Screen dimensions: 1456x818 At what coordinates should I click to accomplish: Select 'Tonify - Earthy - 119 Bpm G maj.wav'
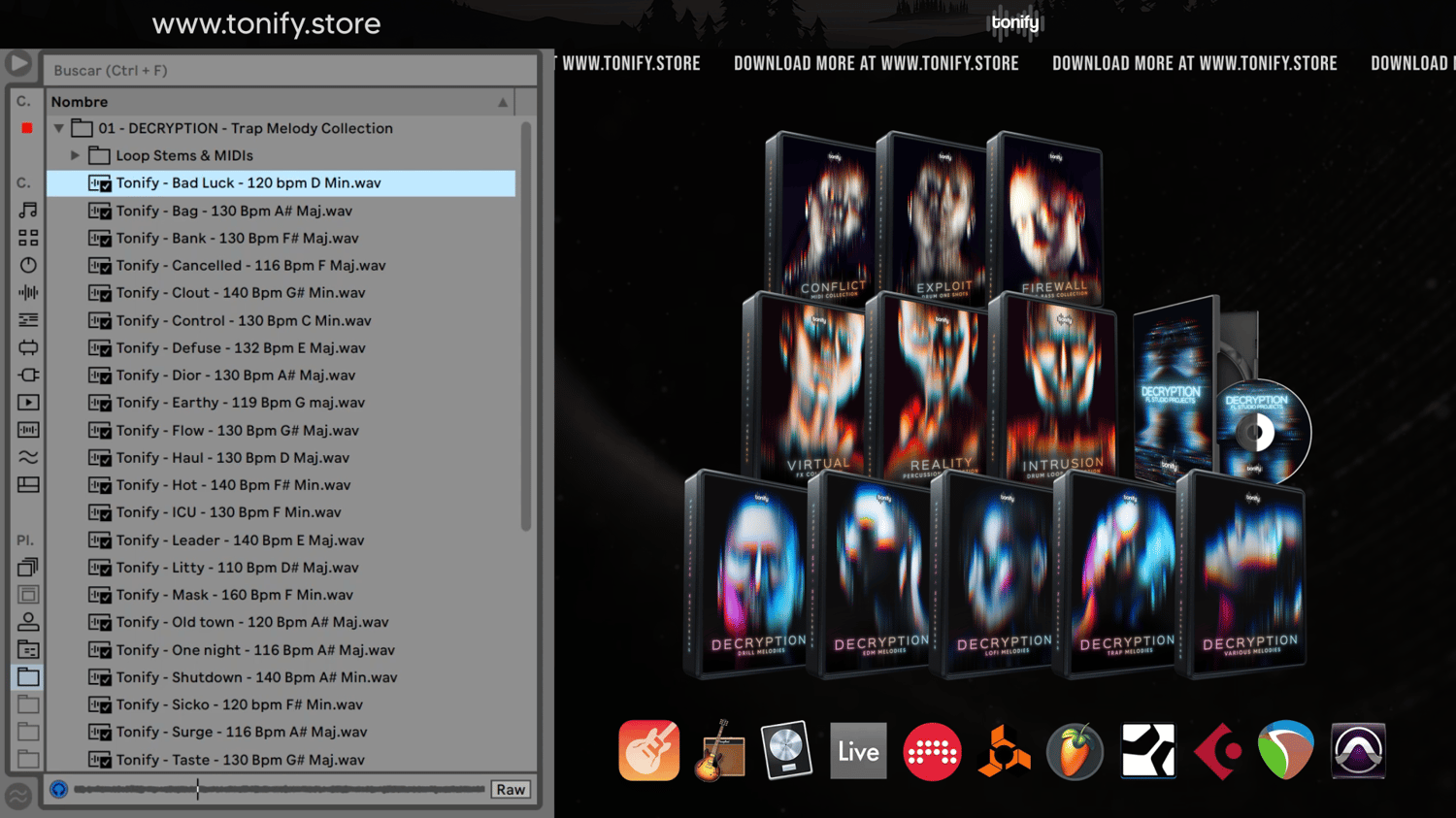tap(281, 402)
